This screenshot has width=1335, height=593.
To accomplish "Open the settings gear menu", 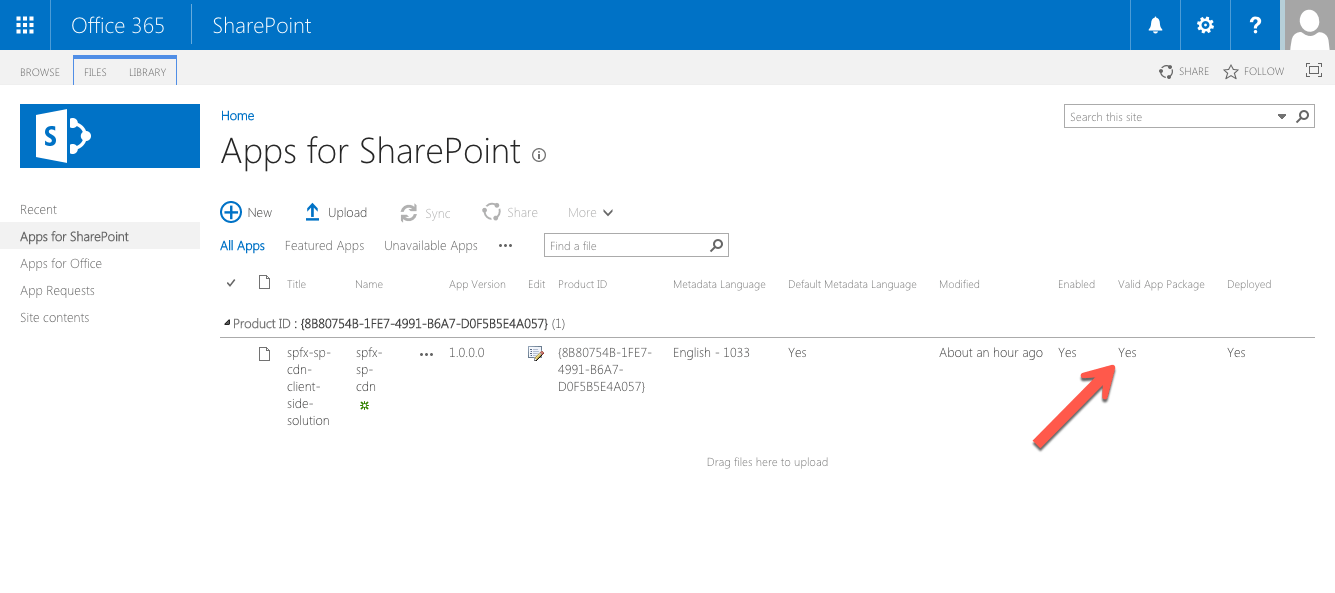I will click(x=1205, y=25).
